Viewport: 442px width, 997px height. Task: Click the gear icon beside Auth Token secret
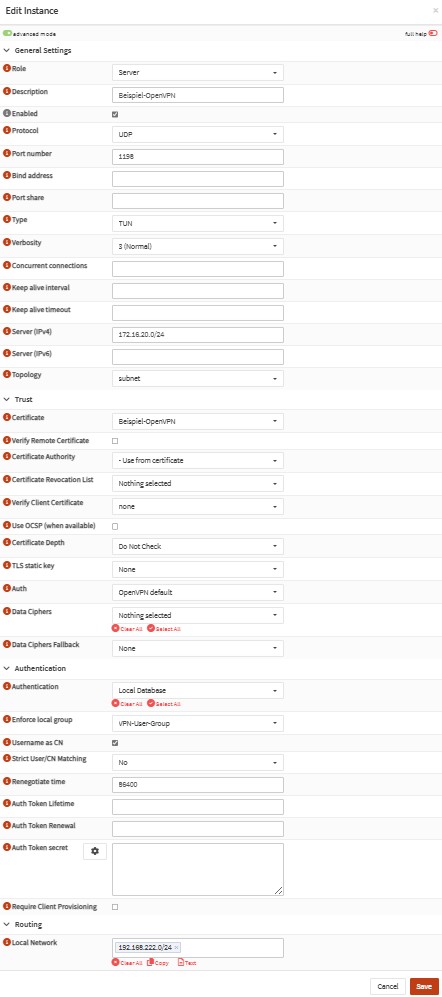pyautogui.click(x=95, y=851)
